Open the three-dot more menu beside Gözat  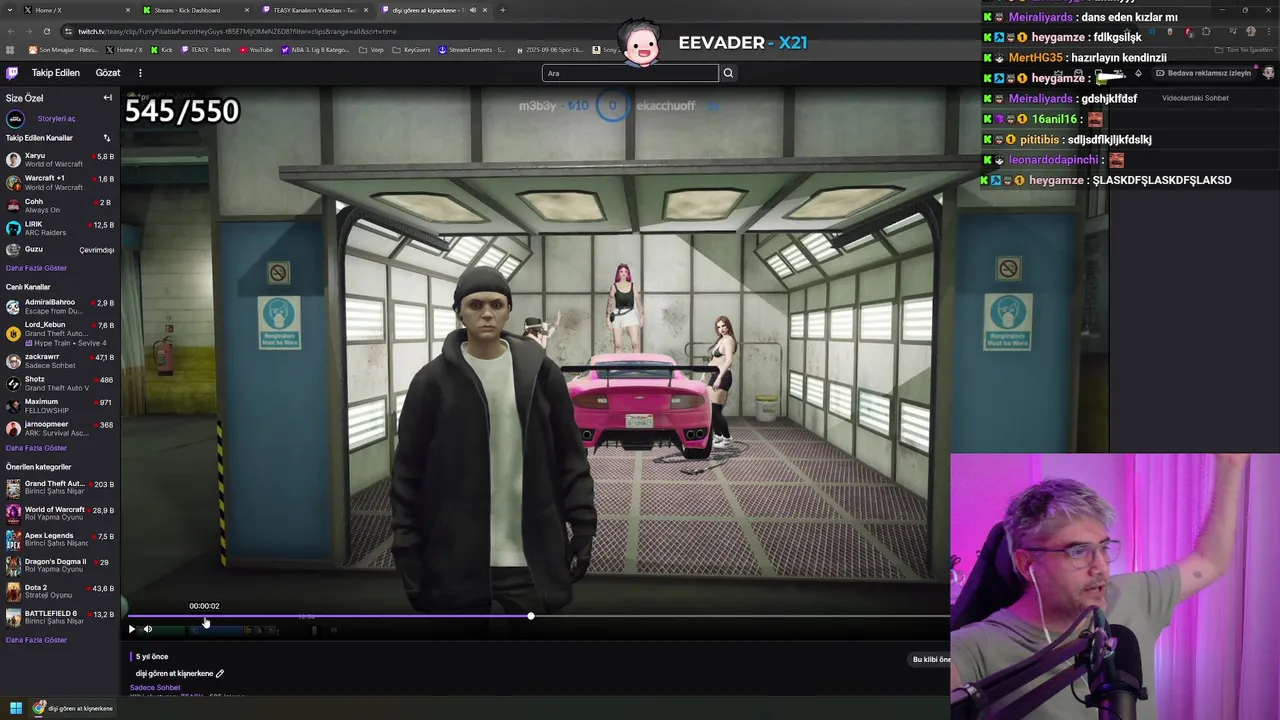click(140, 73)
